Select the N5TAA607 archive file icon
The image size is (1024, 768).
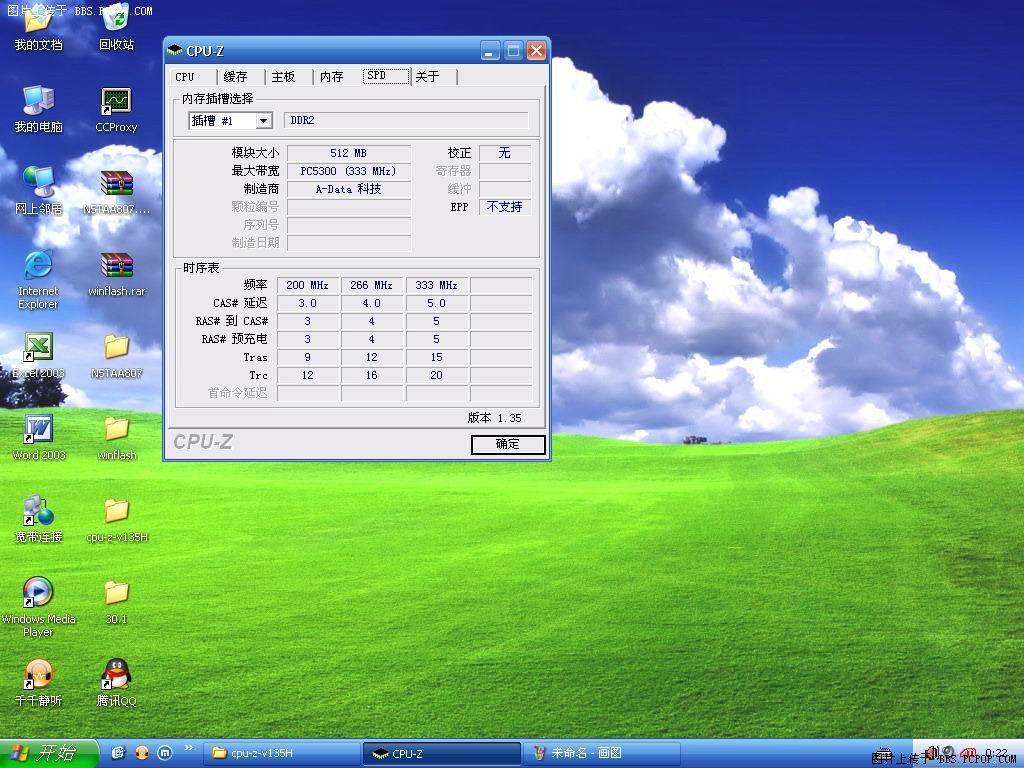click(x=116, y=191)
